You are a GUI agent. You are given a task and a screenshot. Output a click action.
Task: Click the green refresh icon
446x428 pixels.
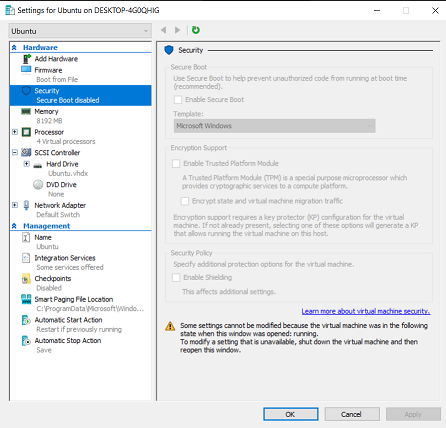(x=196, y=30)
